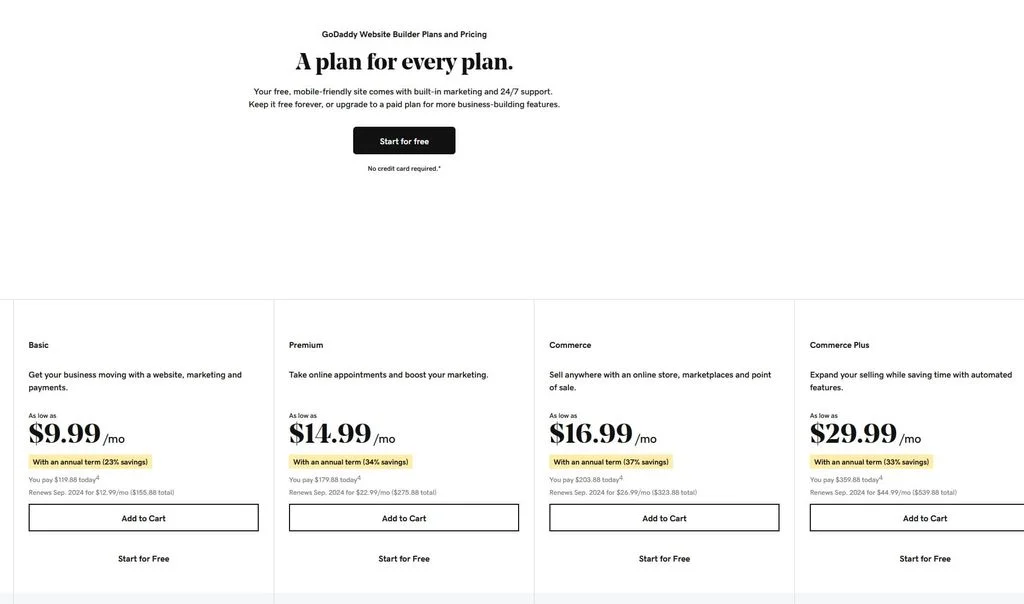Viewport: 1024px width, 604px height.
Task: Click the Commerce Plus plan title
Action: click(839, 345)
